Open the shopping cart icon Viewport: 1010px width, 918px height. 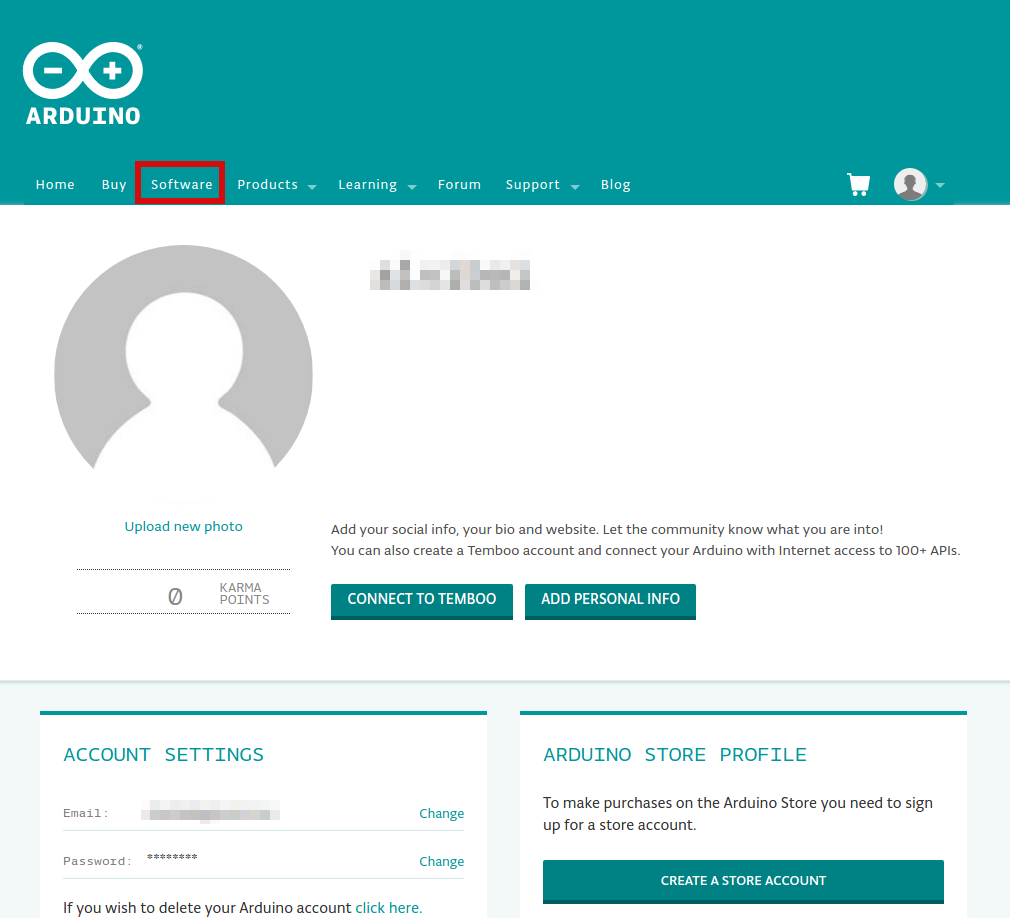pyautogui.click(x=859, y=184)
